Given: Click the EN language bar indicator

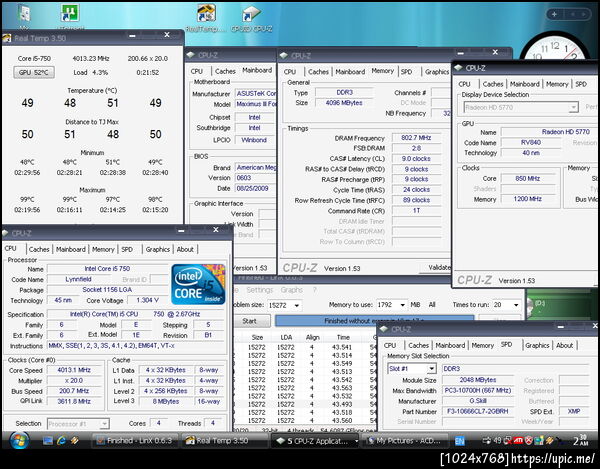Looking at the screenshot, I should pyautogui.click(x=460, y=441).
